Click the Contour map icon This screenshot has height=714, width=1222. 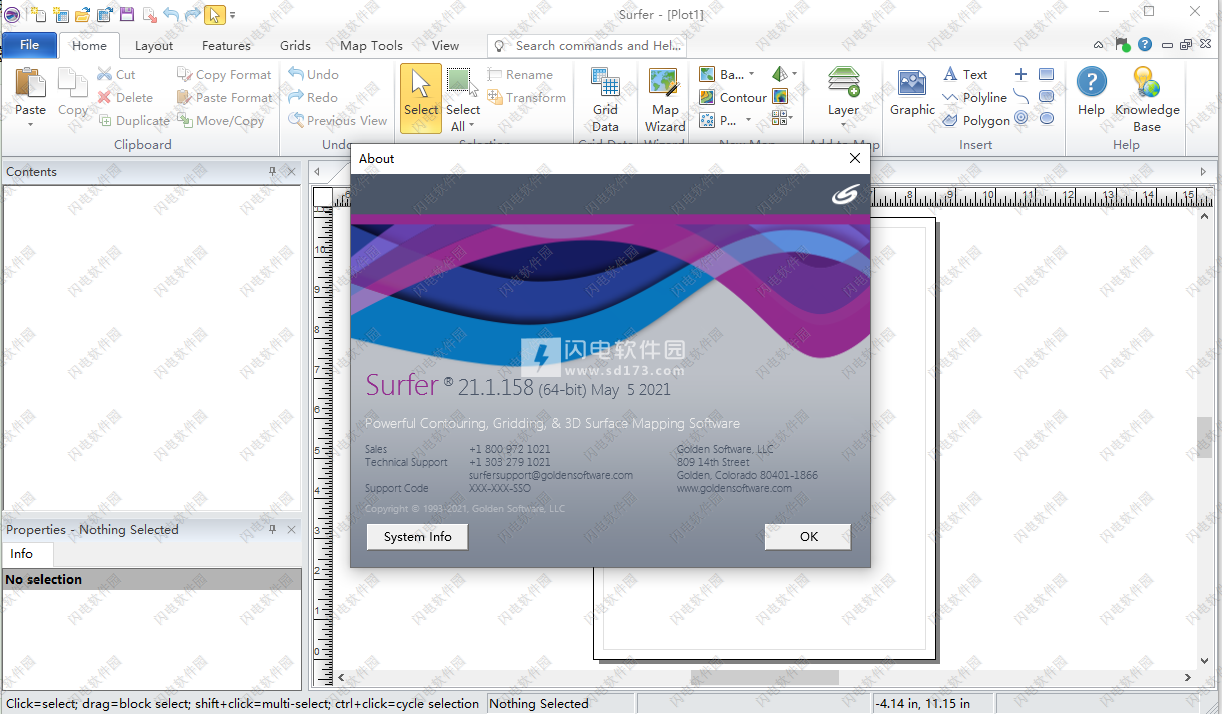(x=707, y=97)
